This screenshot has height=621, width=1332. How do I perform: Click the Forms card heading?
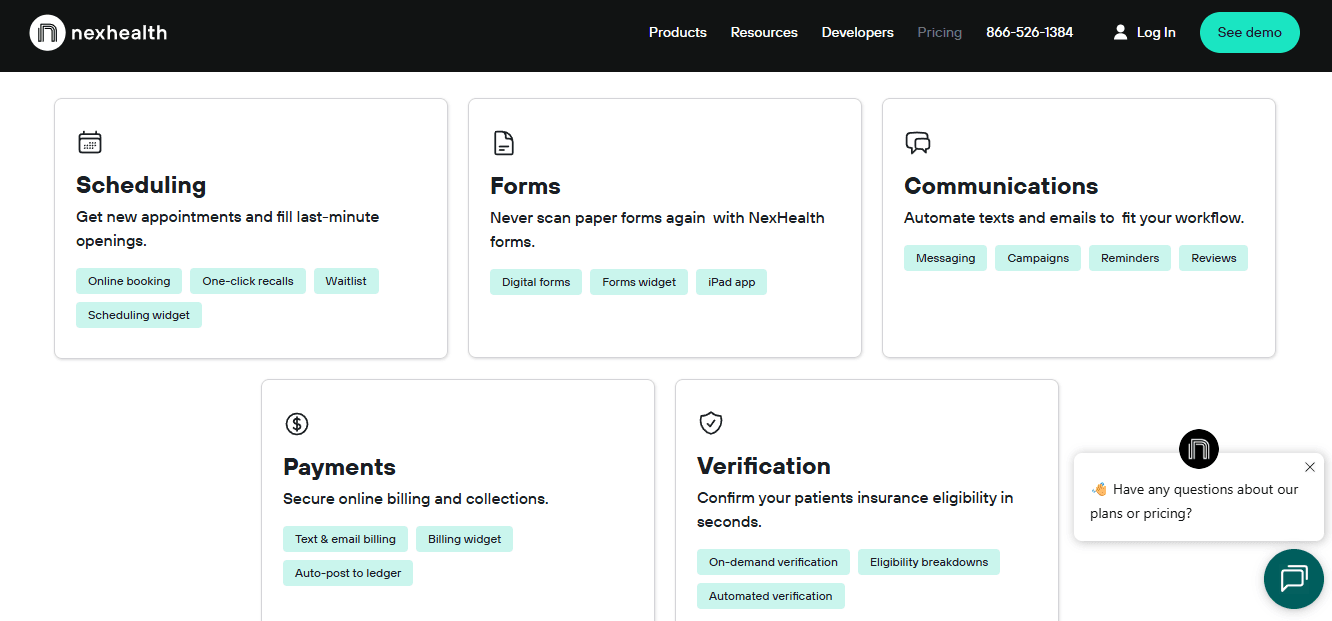click(525, 186)
